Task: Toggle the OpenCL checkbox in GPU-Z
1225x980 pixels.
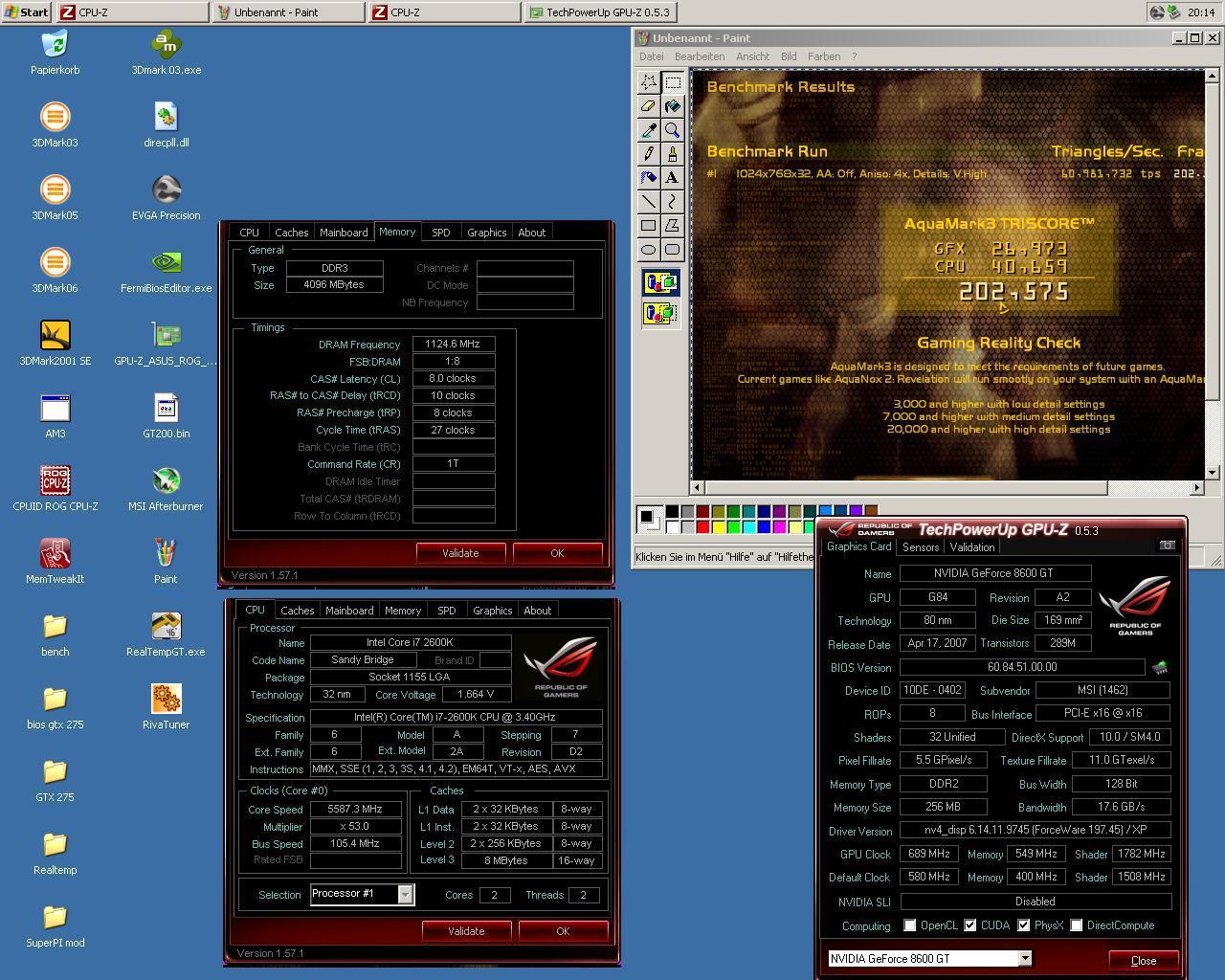Action: click(x=910, y=925)
